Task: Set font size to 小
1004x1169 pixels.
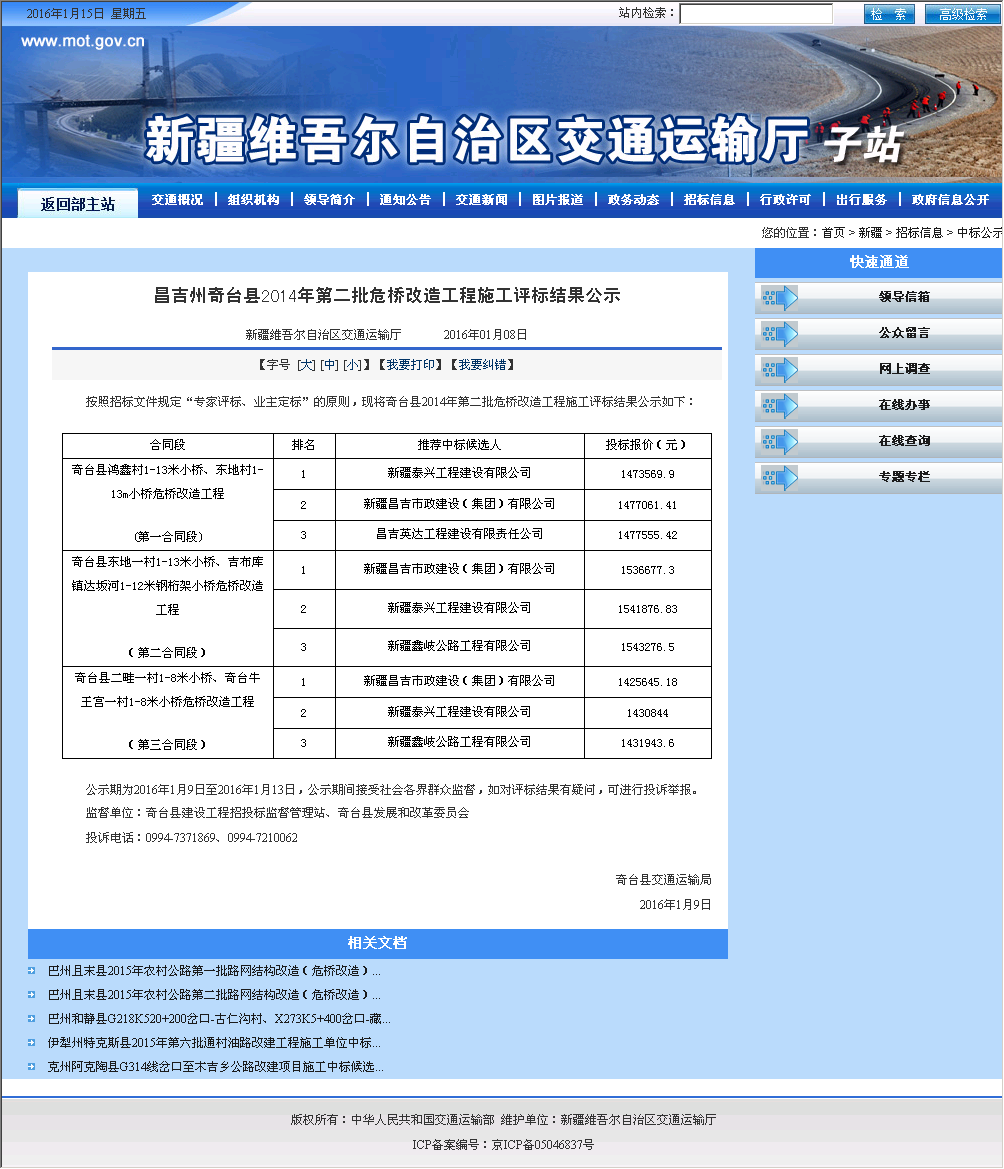Action: point(353,365)
